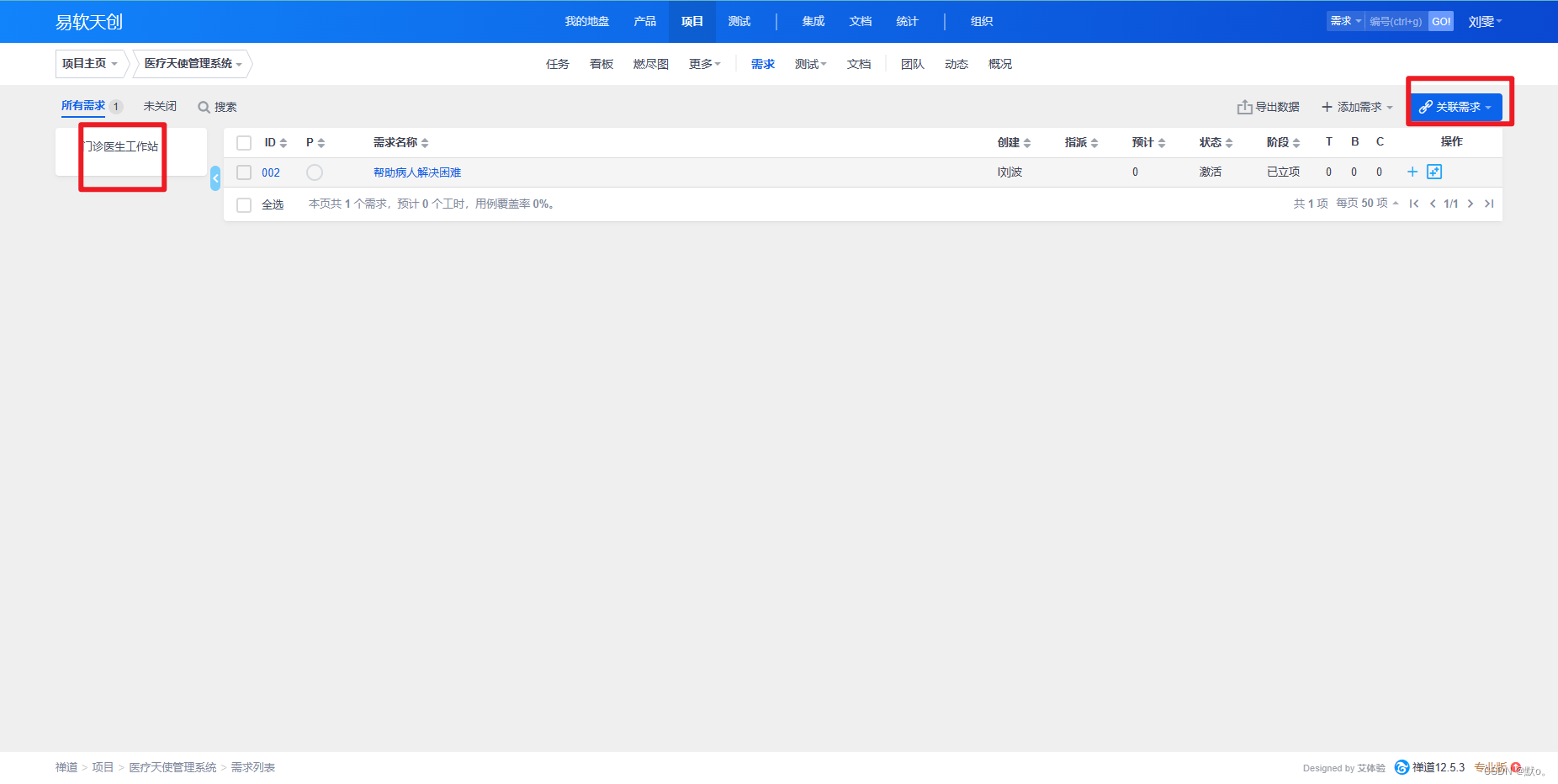
Task: Open 产品 in the main menu
Action: (x=645, y=21)
